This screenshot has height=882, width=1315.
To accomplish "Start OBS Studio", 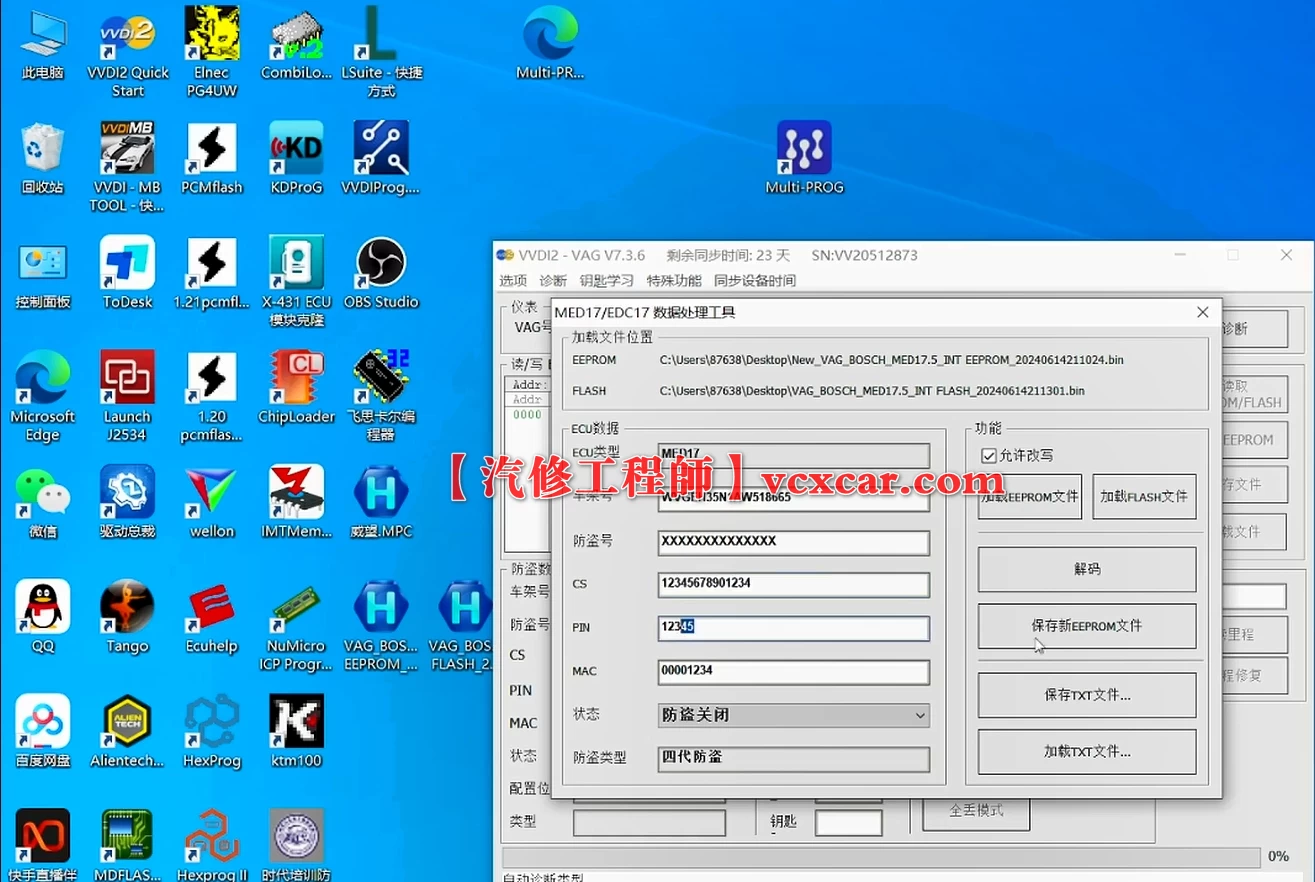I will 380,265.
